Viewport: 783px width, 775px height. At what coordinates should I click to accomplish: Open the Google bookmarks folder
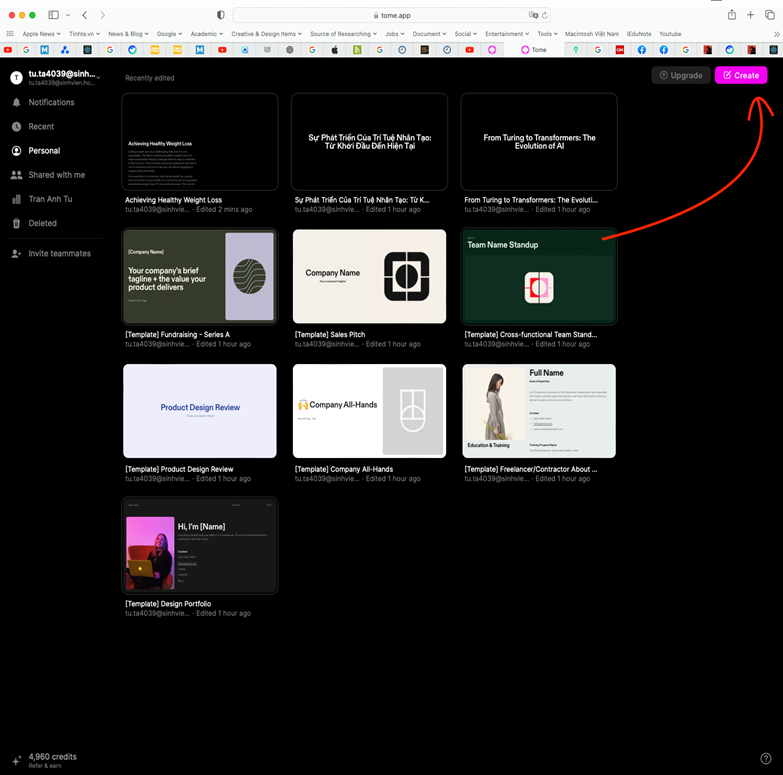pos(169,34)
